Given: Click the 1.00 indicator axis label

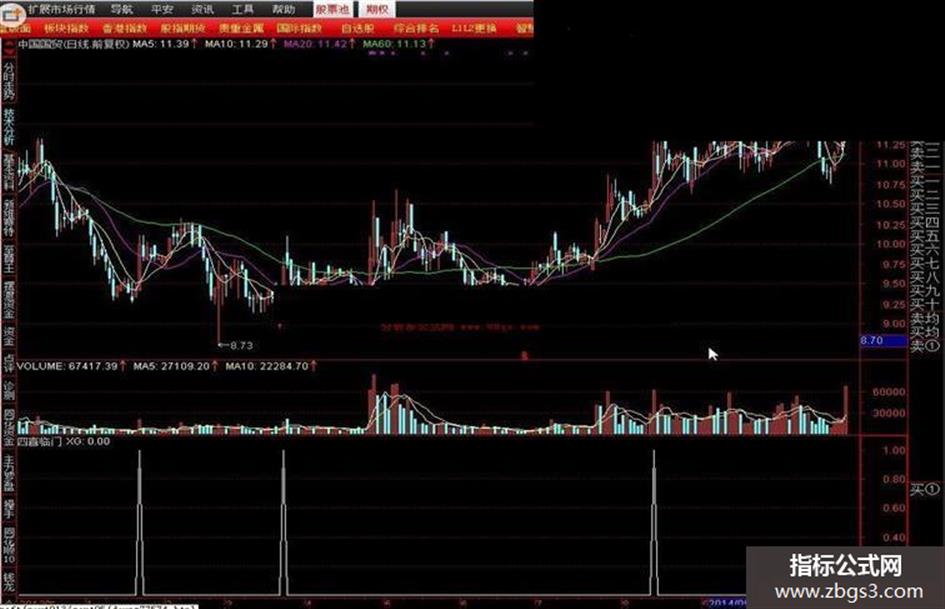Looking at the screenshot, I should [894, 450].
